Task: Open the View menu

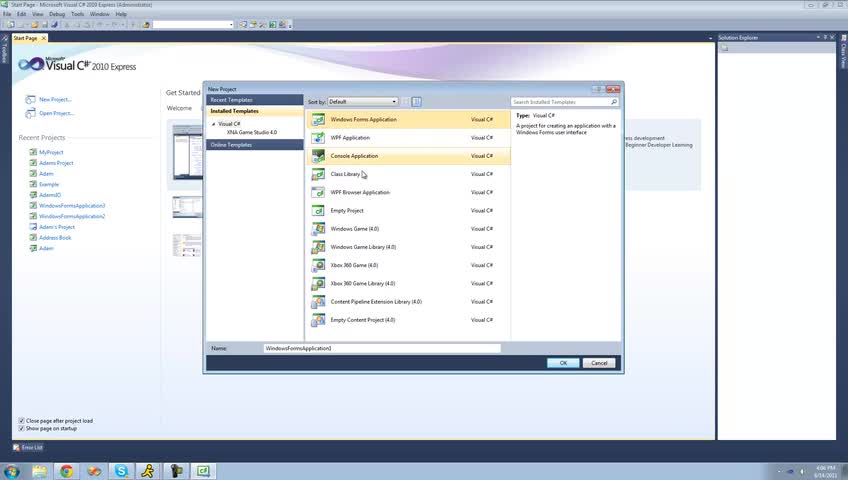Action: (38, 14)
